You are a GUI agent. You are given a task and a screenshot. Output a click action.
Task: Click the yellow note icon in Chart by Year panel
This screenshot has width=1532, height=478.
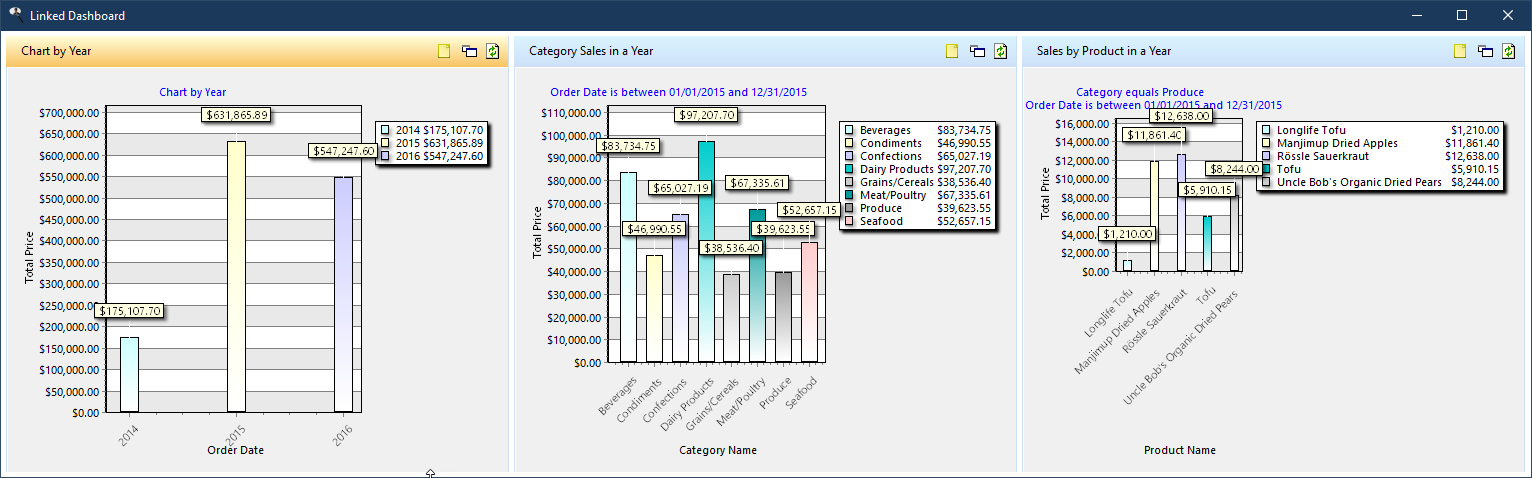[x=444, y=51]
